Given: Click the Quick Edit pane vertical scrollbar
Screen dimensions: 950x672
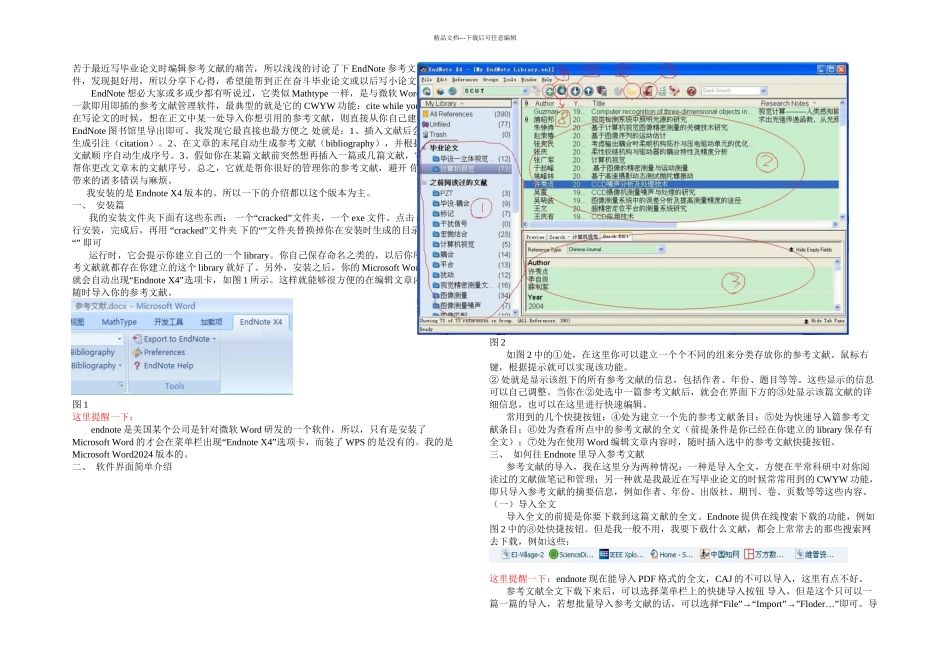Looking at the screenshot, I should [x=838, y=284].
